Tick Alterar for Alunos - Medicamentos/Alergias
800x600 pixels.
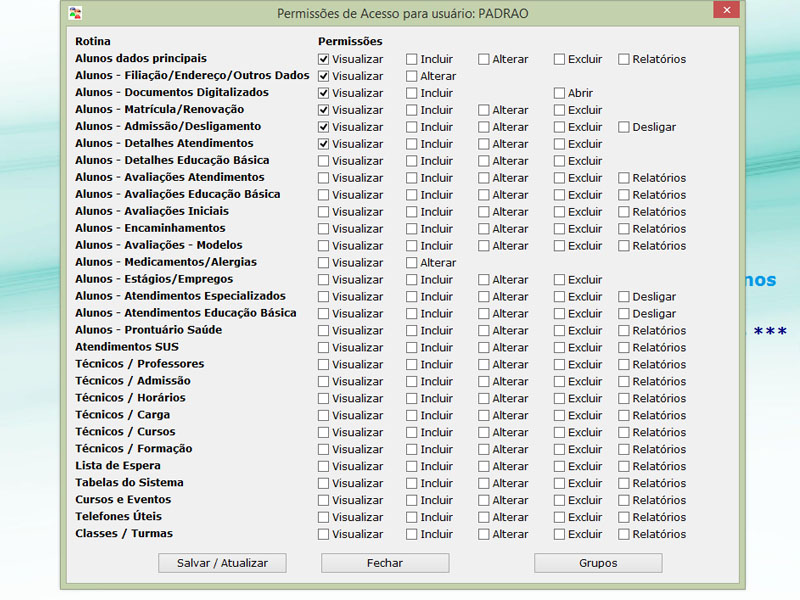click(412, 263)
